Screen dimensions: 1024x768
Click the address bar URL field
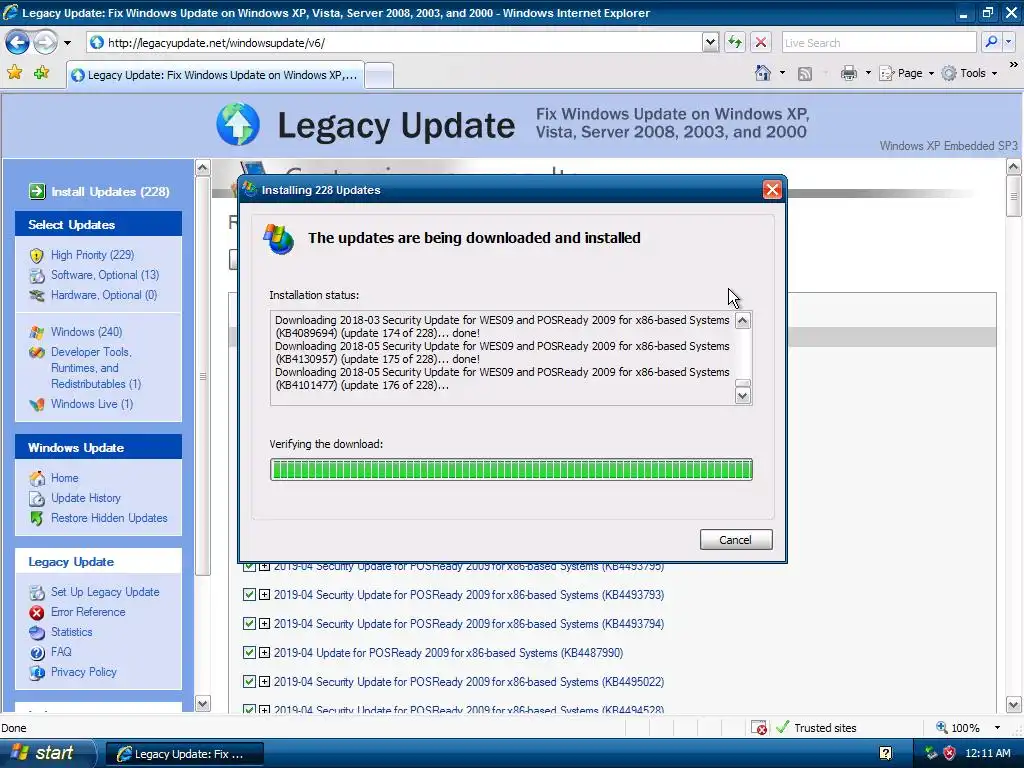pyautogui.click(x=395, y=43)
